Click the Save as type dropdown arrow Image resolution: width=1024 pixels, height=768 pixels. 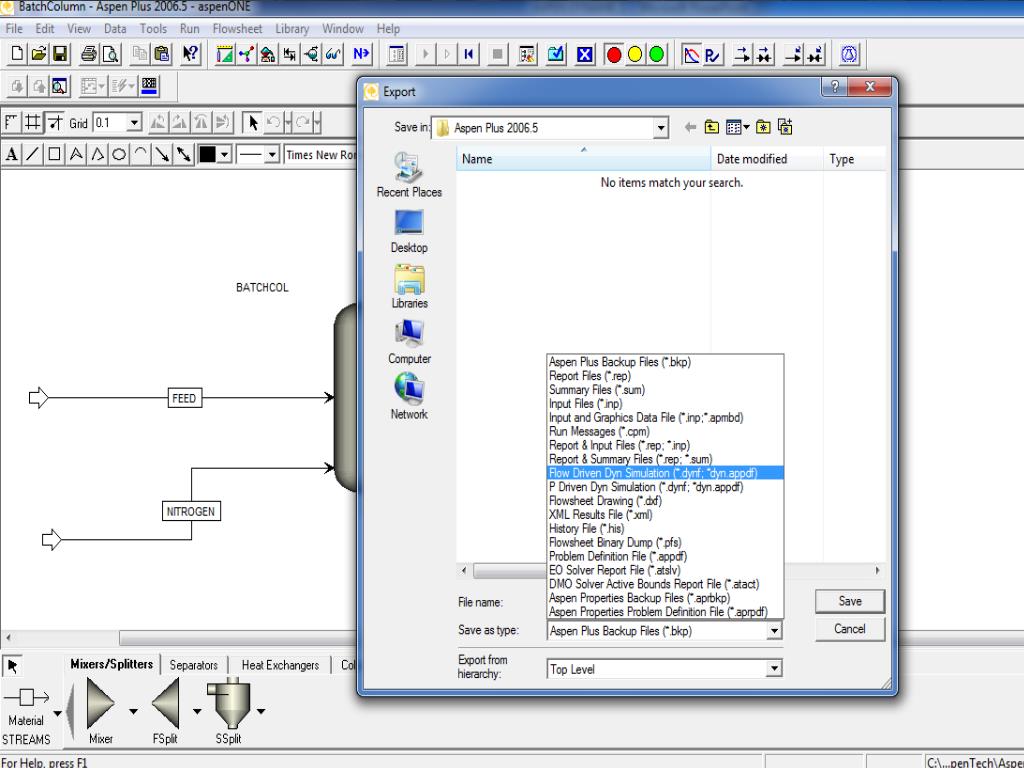774,631
